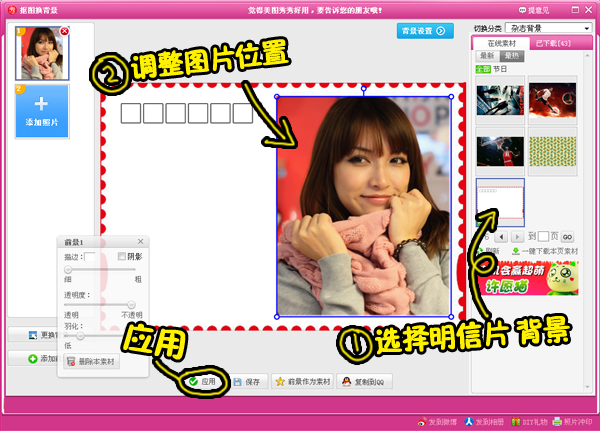The image size is (600, 431).
Task: Click the 应用 (Apply) button
Action: pyautogui.click(x=202, y=381)
